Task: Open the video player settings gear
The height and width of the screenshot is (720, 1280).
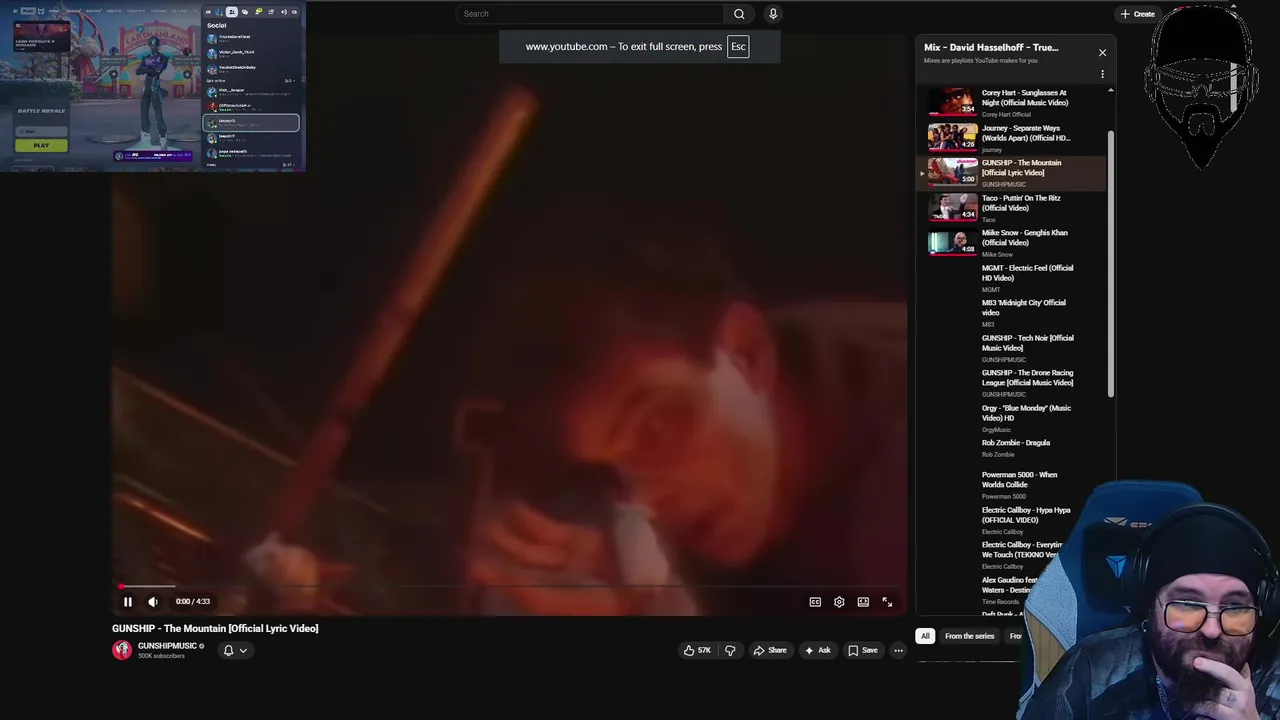Action: pyautogui.click(x=839, y=602)
